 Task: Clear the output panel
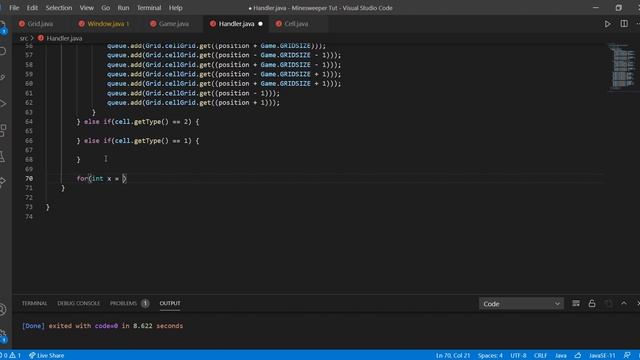[x=576, y=303]
